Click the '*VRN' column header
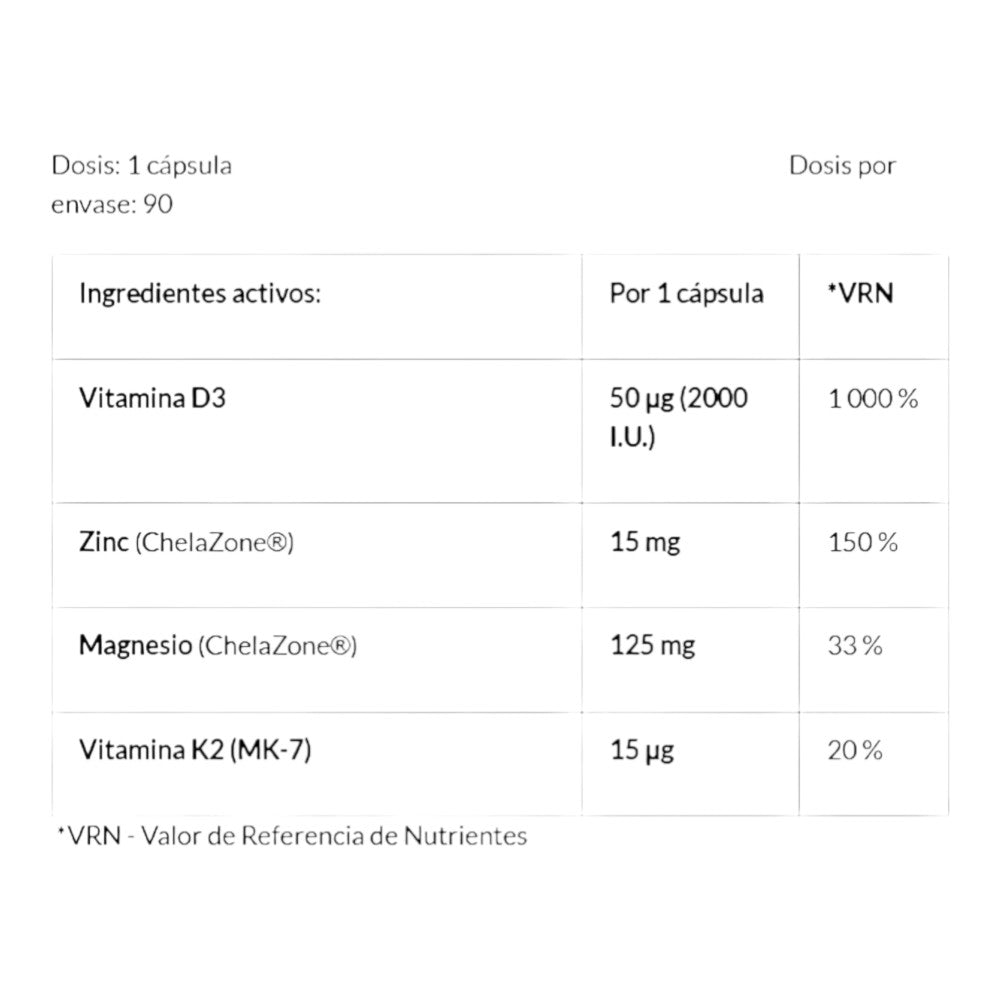The image size is (1000, 1000). point(860,294)
